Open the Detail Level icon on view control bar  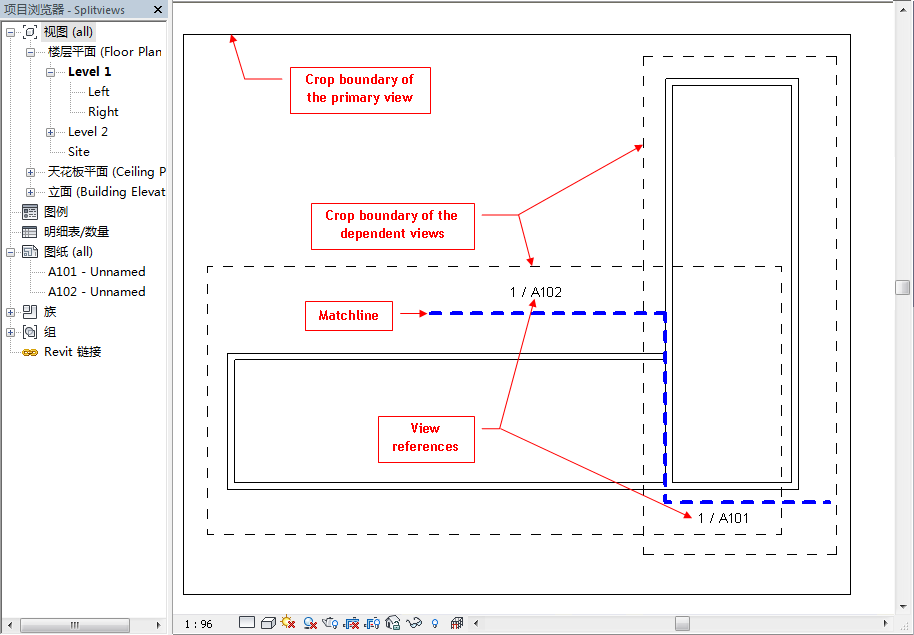point(247,623)
